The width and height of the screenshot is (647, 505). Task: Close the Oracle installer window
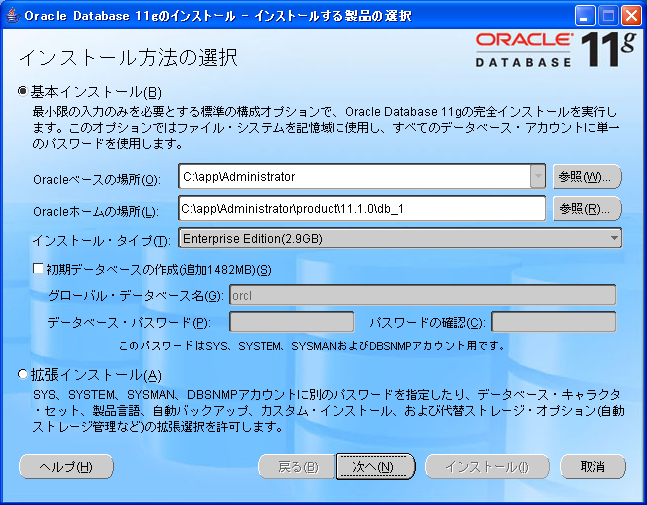coord(631,16)
